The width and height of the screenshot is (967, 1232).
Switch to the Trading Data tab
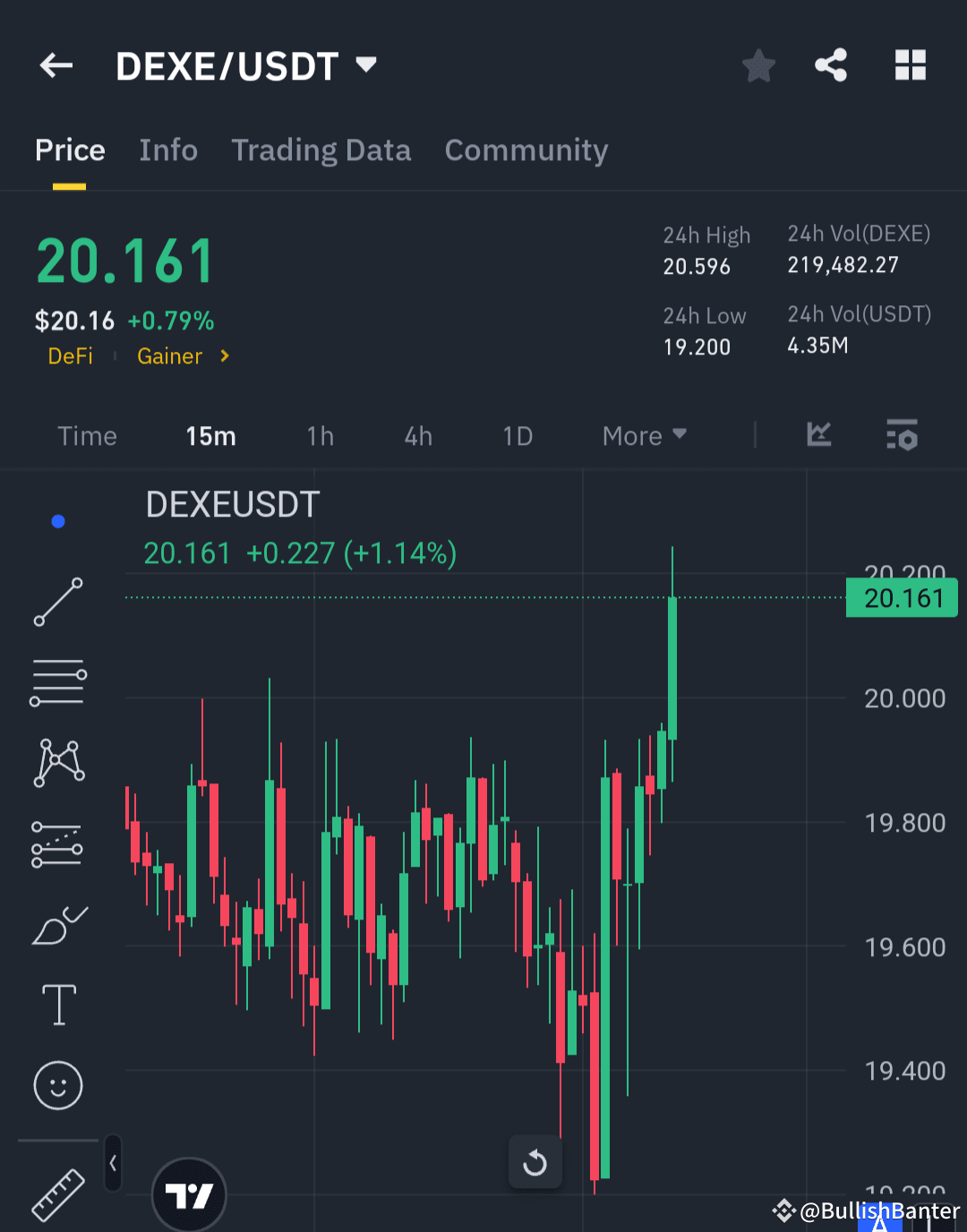coord(321,150)
